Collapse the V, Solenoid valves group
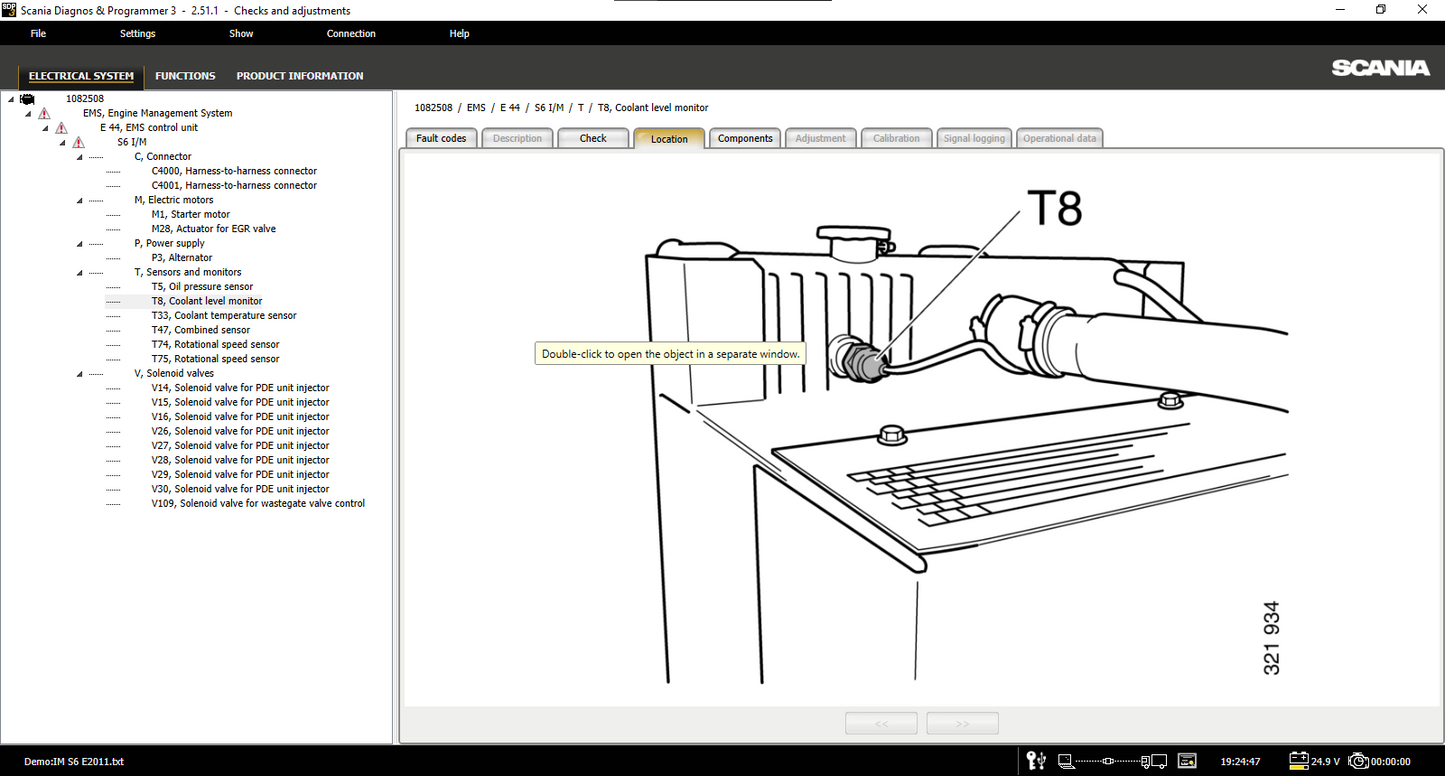 80,374
